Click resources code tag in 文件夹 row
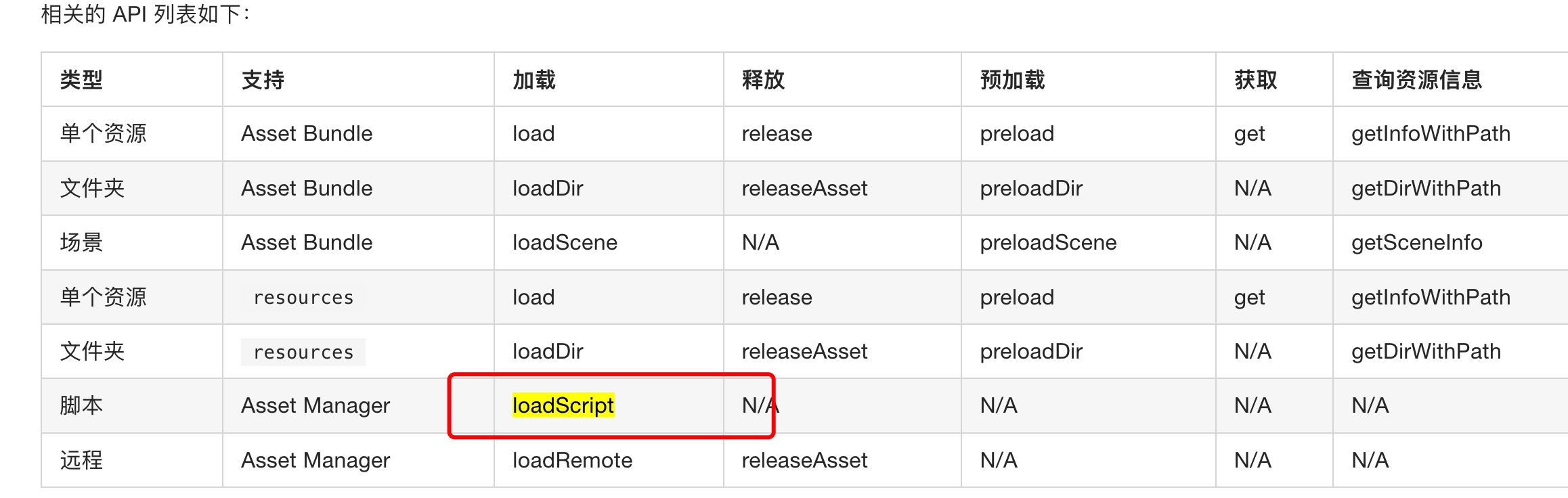This screenshot has height=498, width=1568. [x=303, y=352]
